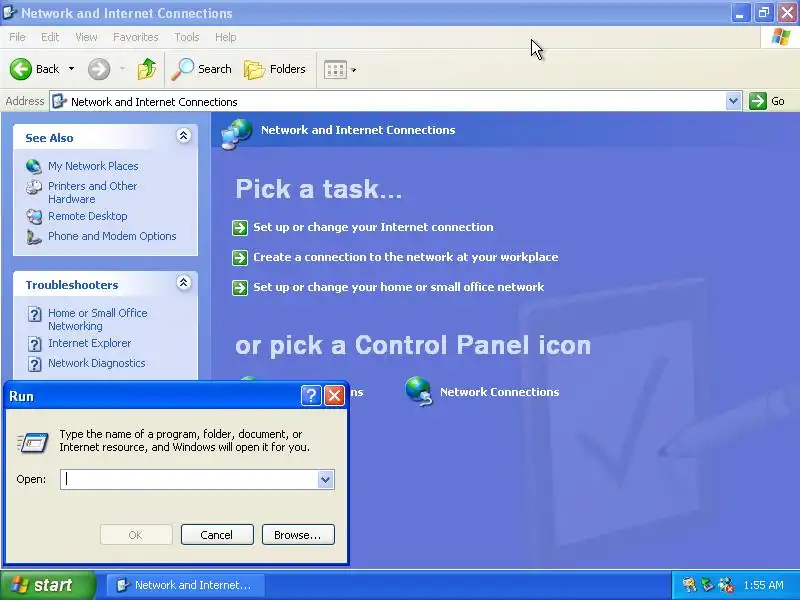Image resolution: width=800 pixels, height=600 pixels.
Task: Open the Views dropdown arrow
Action: pyautogui.click(x=354, y=70)
